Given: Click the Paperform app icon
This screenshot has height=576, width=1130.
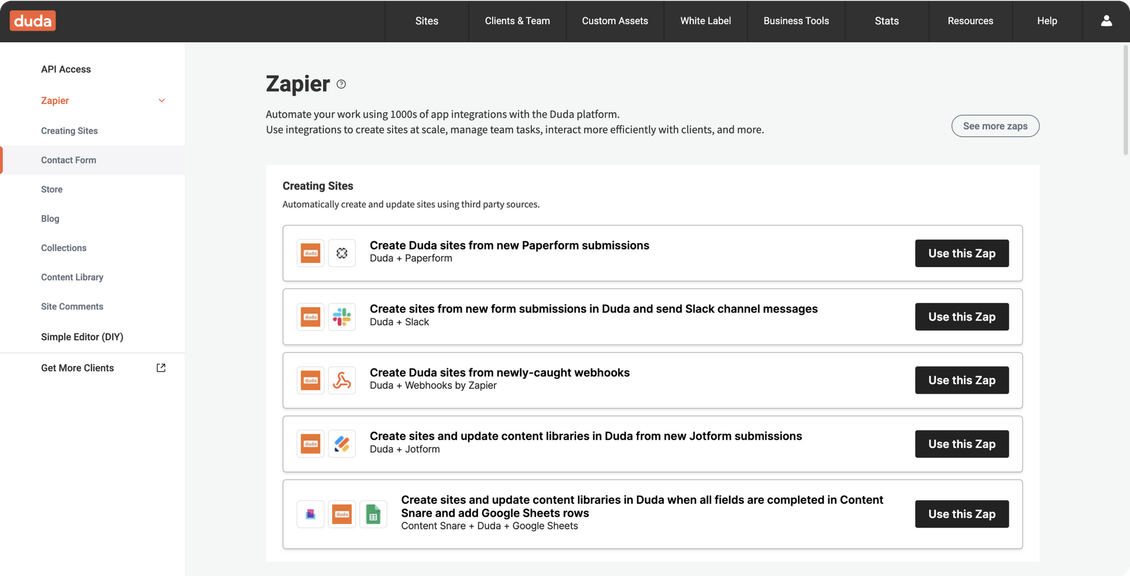Looking at the screenshot, I should (342, 253).
